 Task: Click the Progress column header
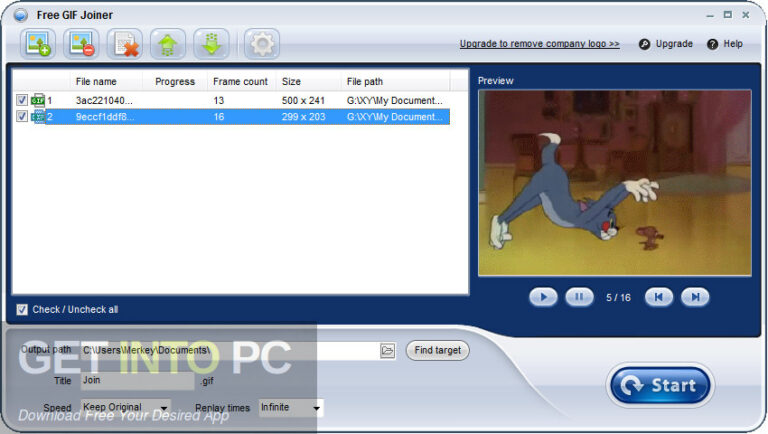pyautogui.click(x=175, y=81)
